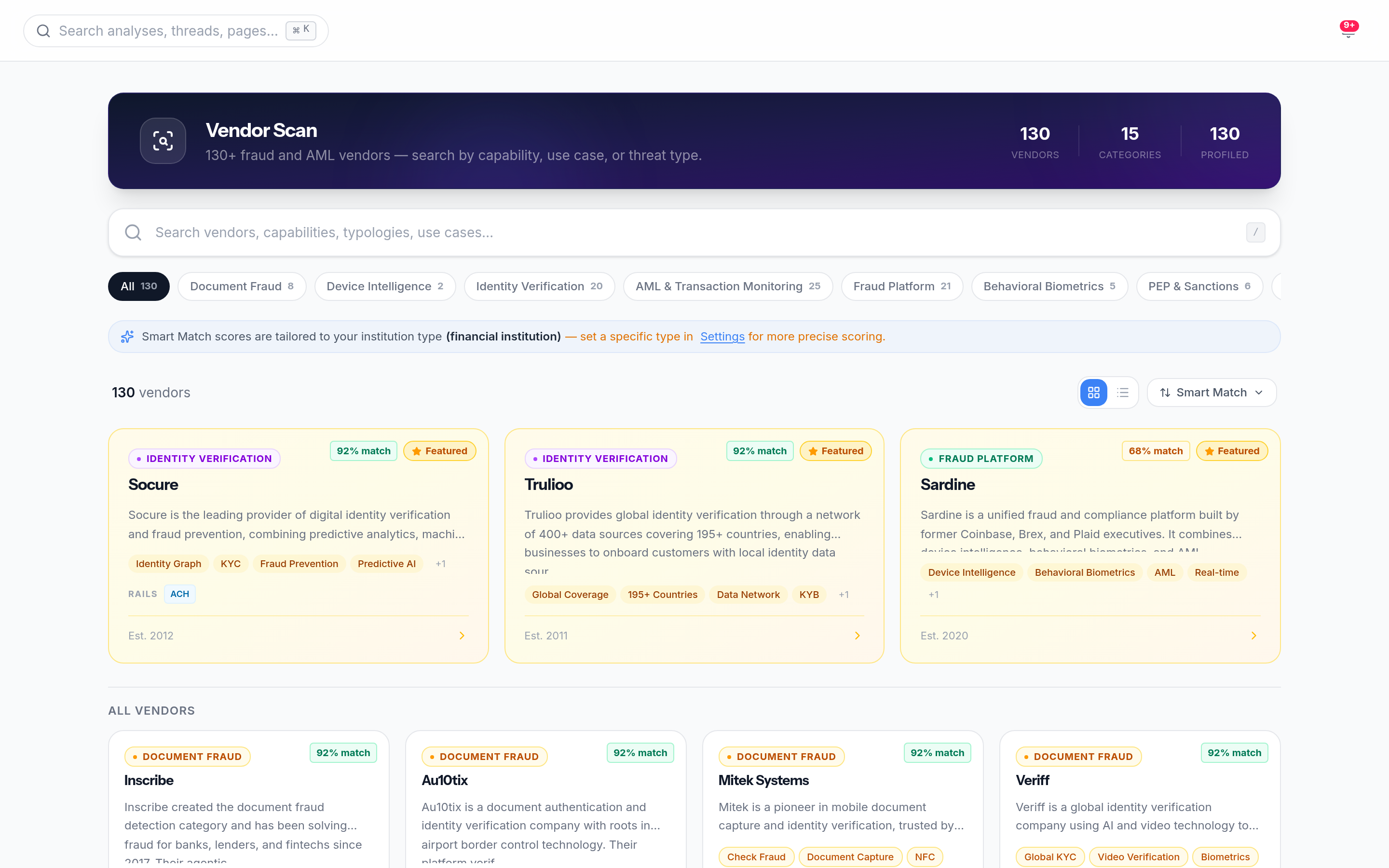Click the AML tag on Sardine

1165,572
